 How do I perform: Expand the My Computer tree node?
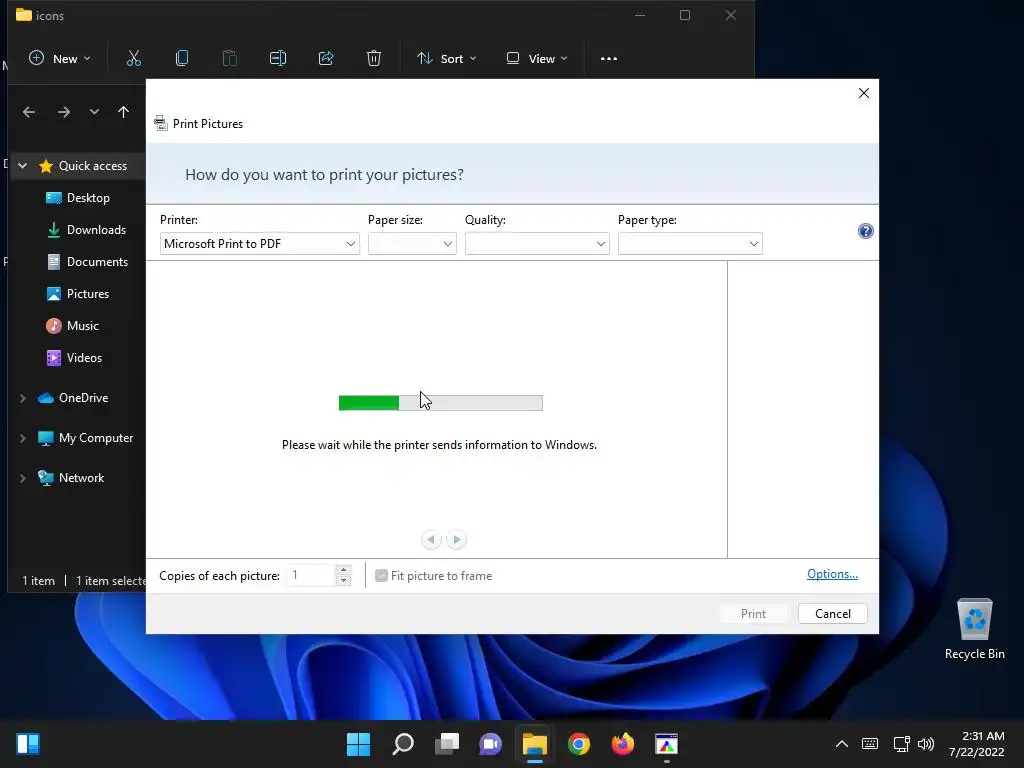pyautogui.click(x=23, y=438)
